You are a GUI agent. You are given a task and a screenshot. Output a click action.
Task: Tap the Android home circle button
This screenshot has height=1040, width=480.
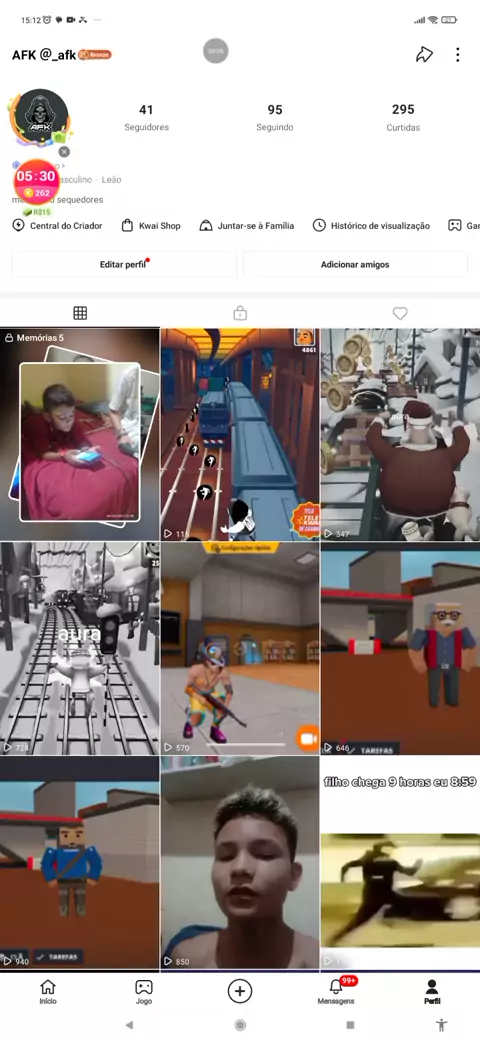tap(240, 1025)
